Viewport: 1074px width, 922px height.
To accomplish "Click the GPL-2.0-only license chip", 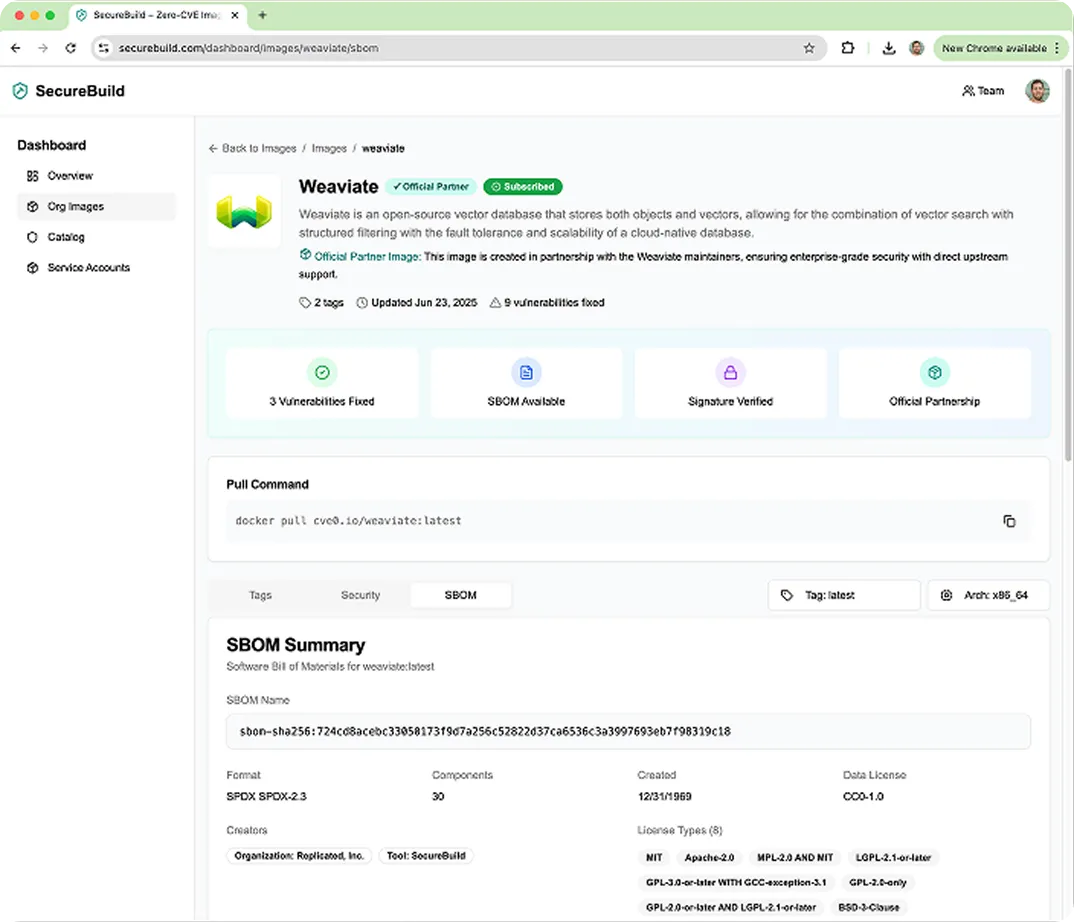I will click(x=877, y=882).
